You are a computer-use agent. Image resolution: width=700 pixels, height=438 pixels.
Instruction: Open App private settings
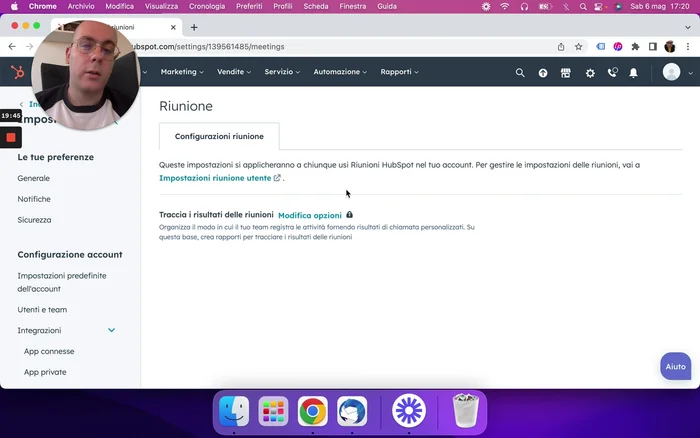click(45, 372)
